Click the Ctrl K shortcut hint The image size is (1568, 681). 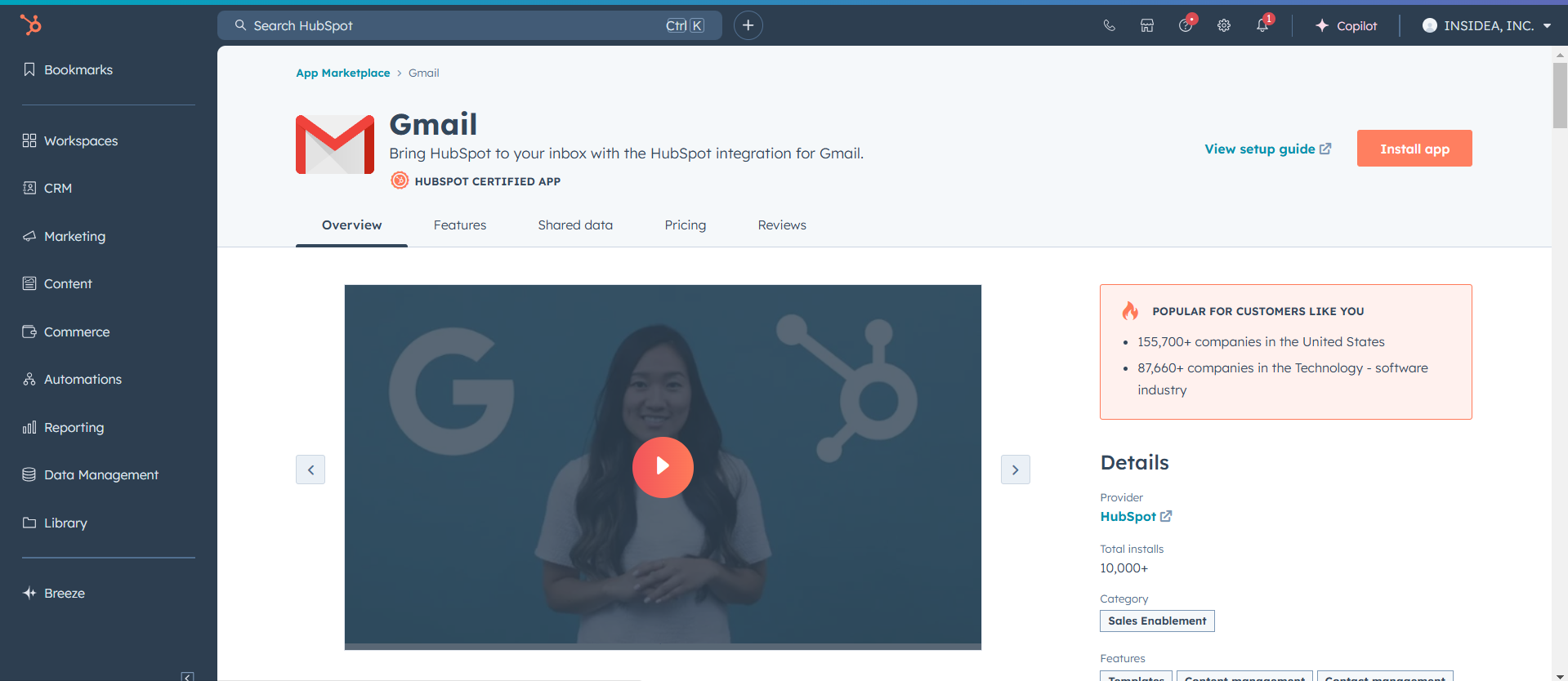(x=685, y=25)
